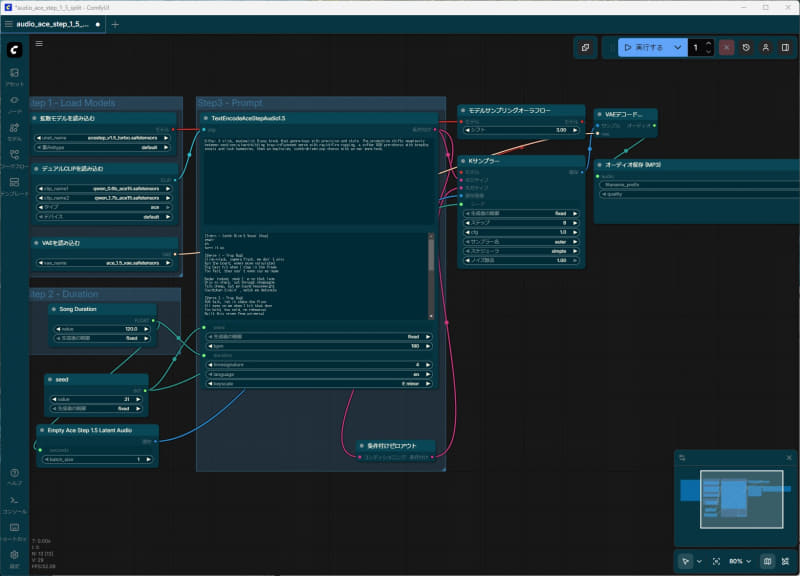
Task: Open sampler name dropdown showing euler
Action: click(x=521, y=242)
